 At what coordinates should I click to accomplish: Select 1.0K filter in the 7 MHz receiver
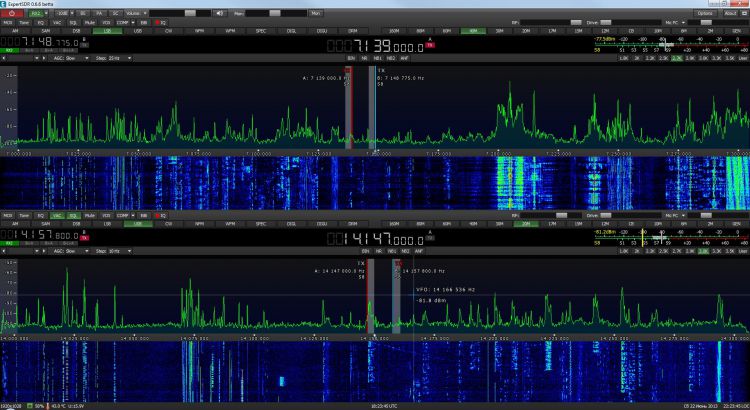click(x=624, y=58)
